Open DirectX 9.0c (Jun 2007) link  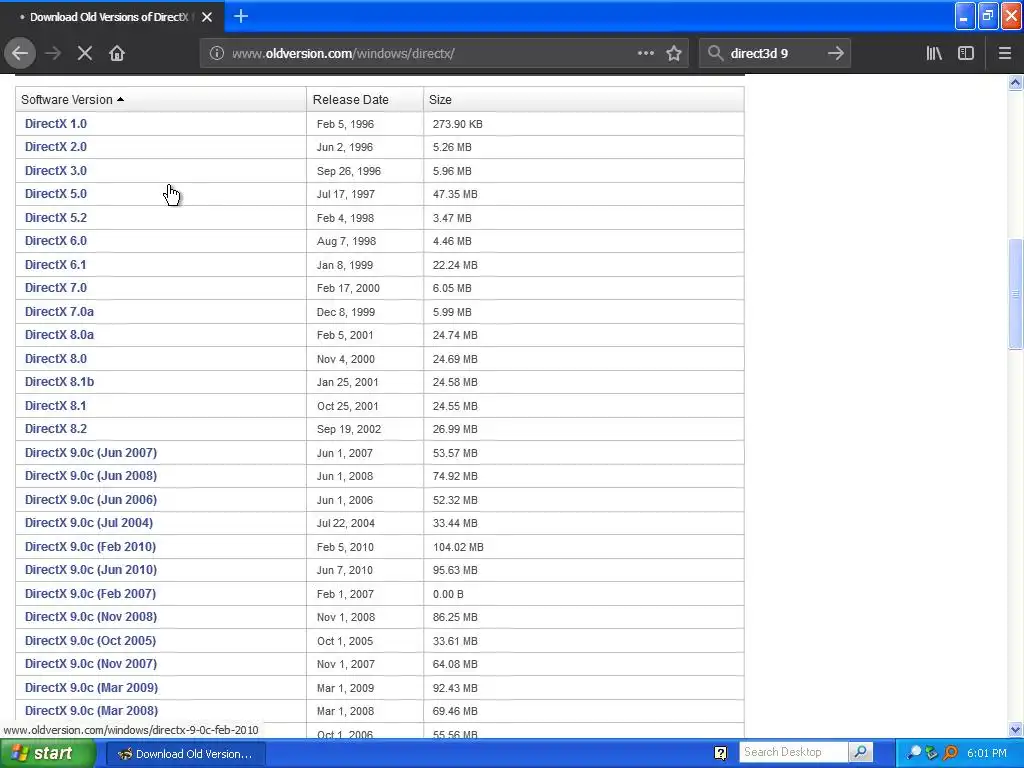pos(91,453)
